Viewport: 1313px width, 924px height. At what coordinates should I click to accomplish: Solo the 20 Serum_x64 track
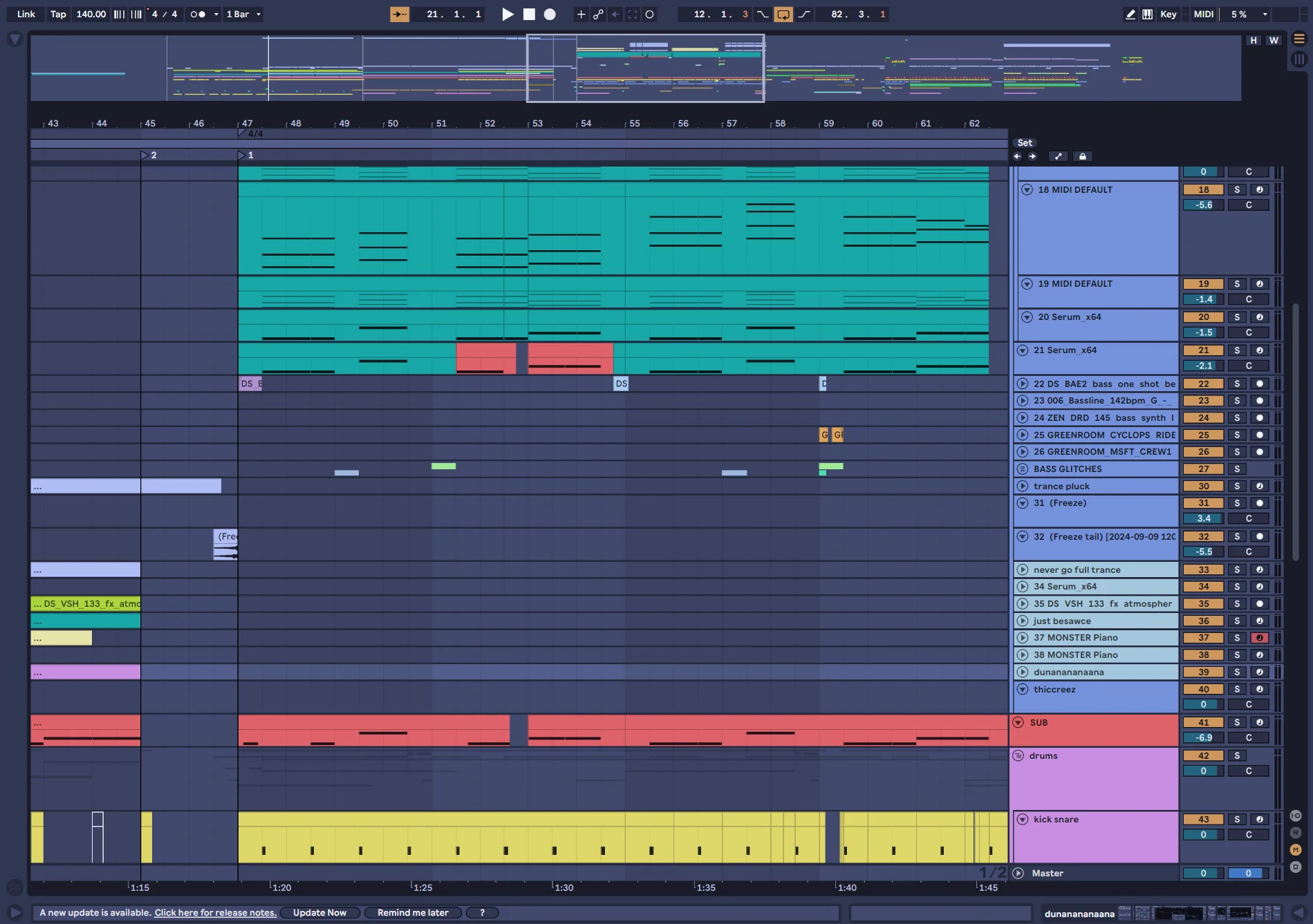pos(1237,317)
